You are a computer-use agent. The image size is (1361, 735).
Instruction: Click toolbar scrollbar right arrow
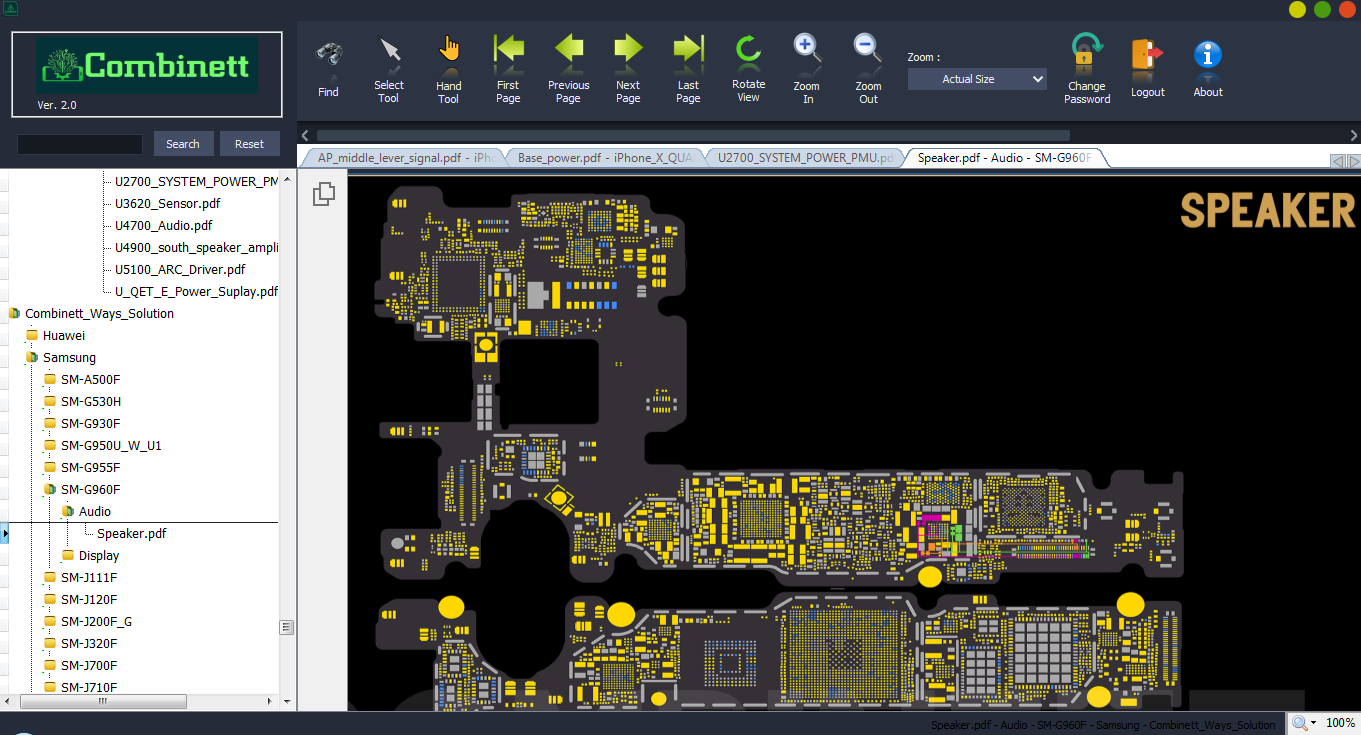[1353, 135]
